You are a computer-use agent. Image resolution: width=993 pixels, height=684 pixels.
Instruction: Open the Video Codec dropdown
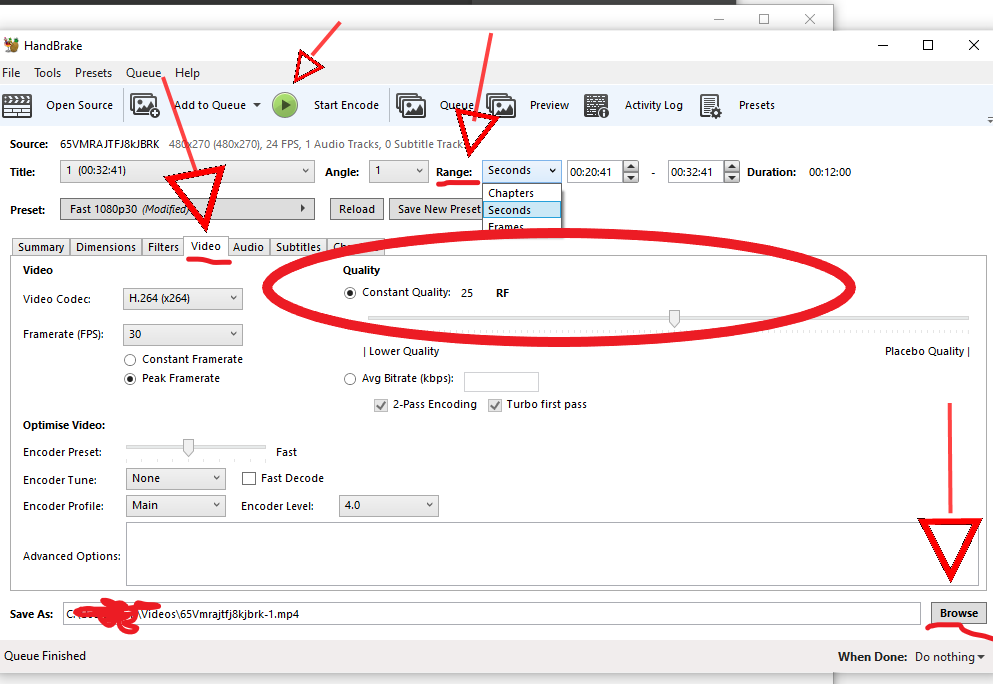(182, 298)
